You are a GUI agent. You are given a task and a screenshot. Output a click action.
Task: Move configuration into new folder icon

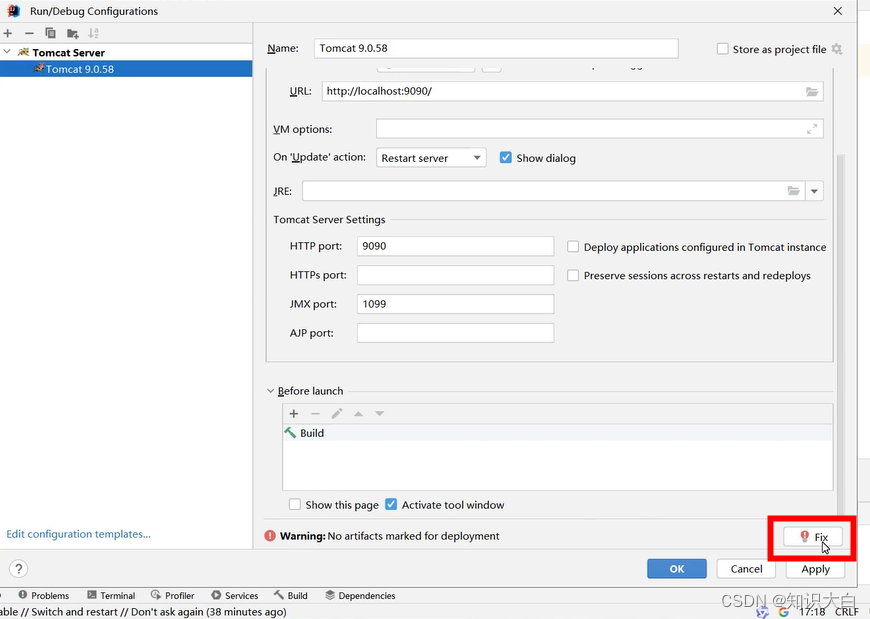tap(72, 33)
